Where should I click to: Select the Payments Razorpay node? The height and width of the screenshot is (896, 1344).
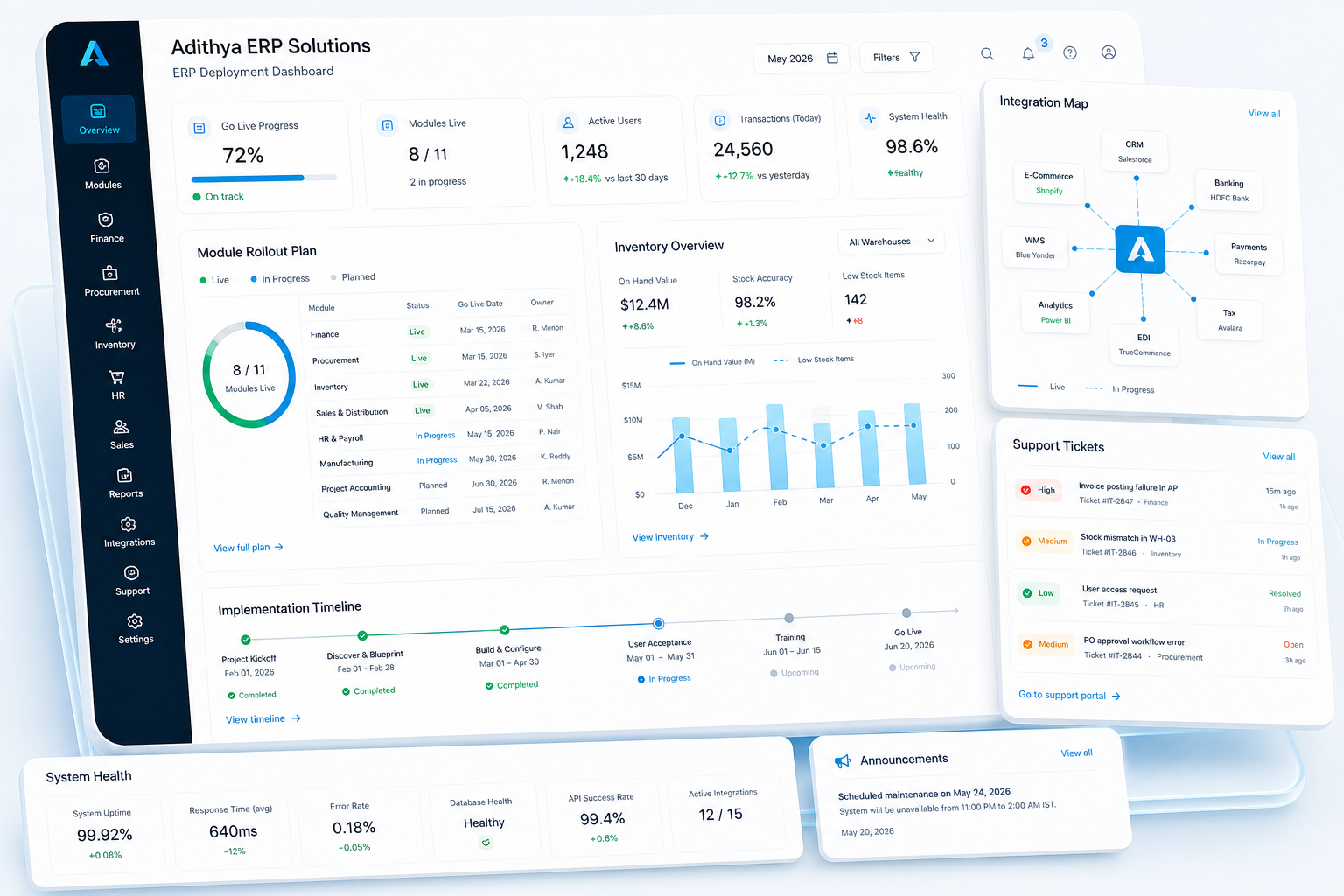point(1249,254)
